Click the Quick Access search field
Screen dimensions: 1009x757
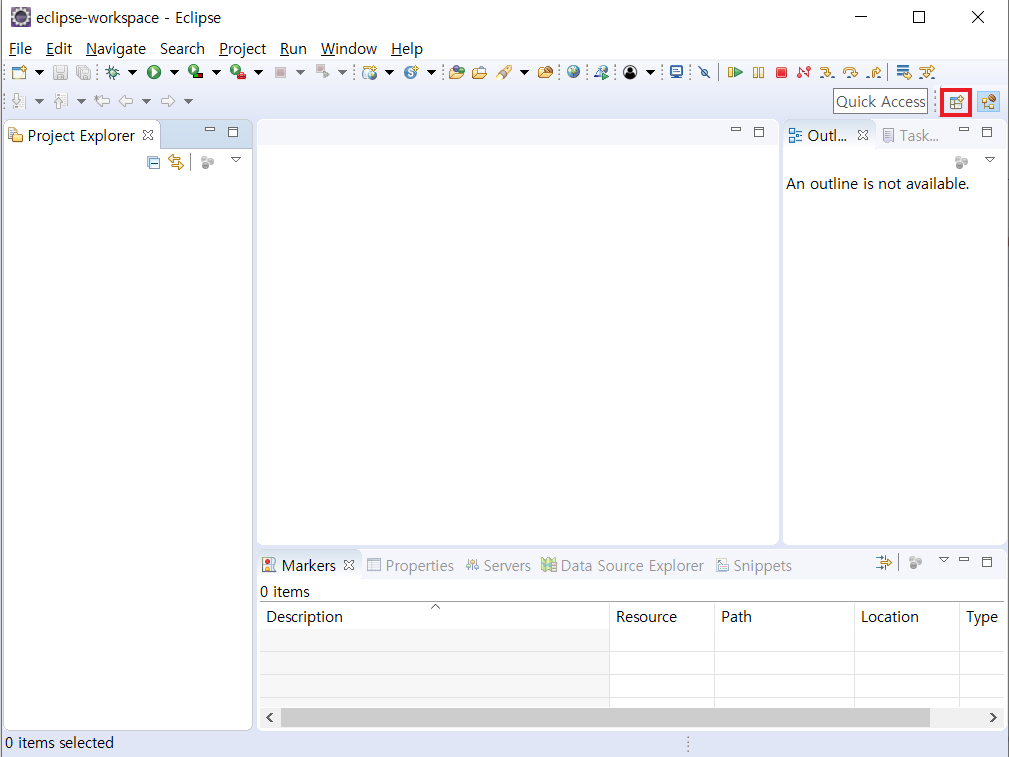pyautogui.click(x=880, y=101)
